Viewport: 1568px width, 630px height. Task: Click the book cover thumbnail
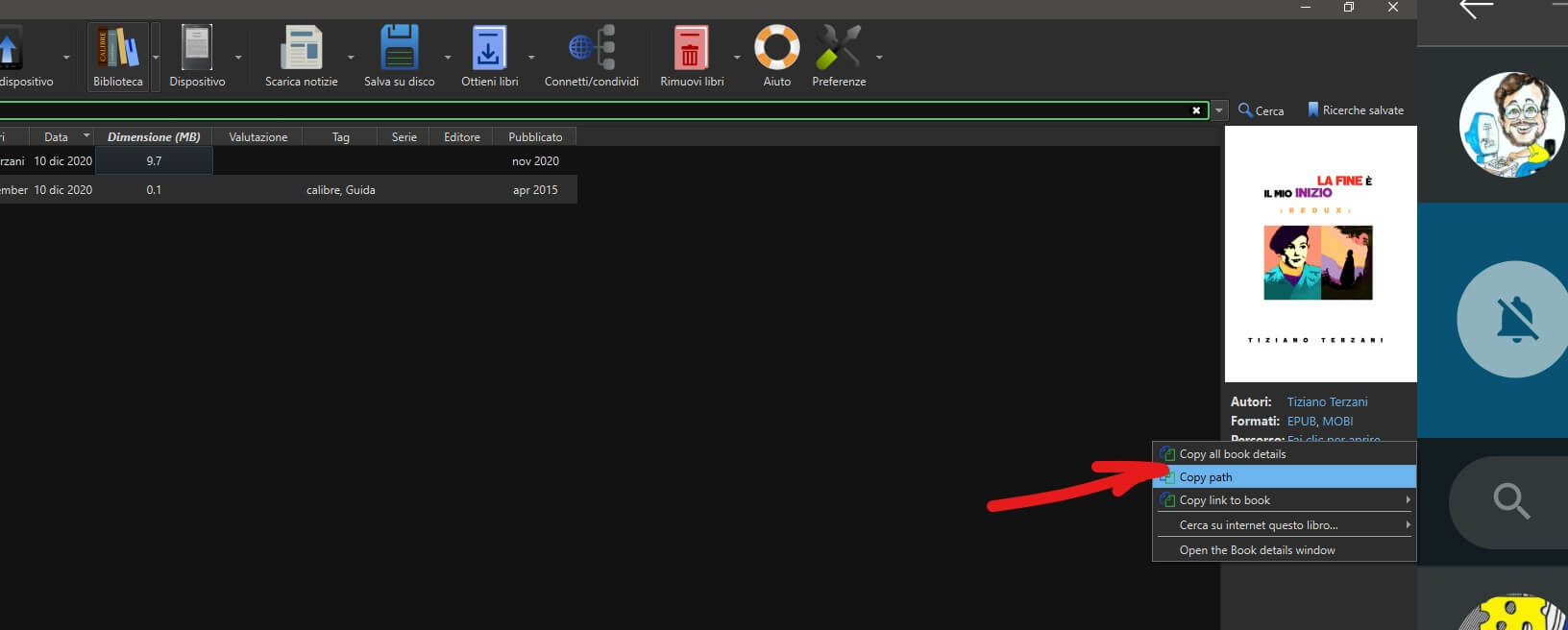tap(1320, 254)
